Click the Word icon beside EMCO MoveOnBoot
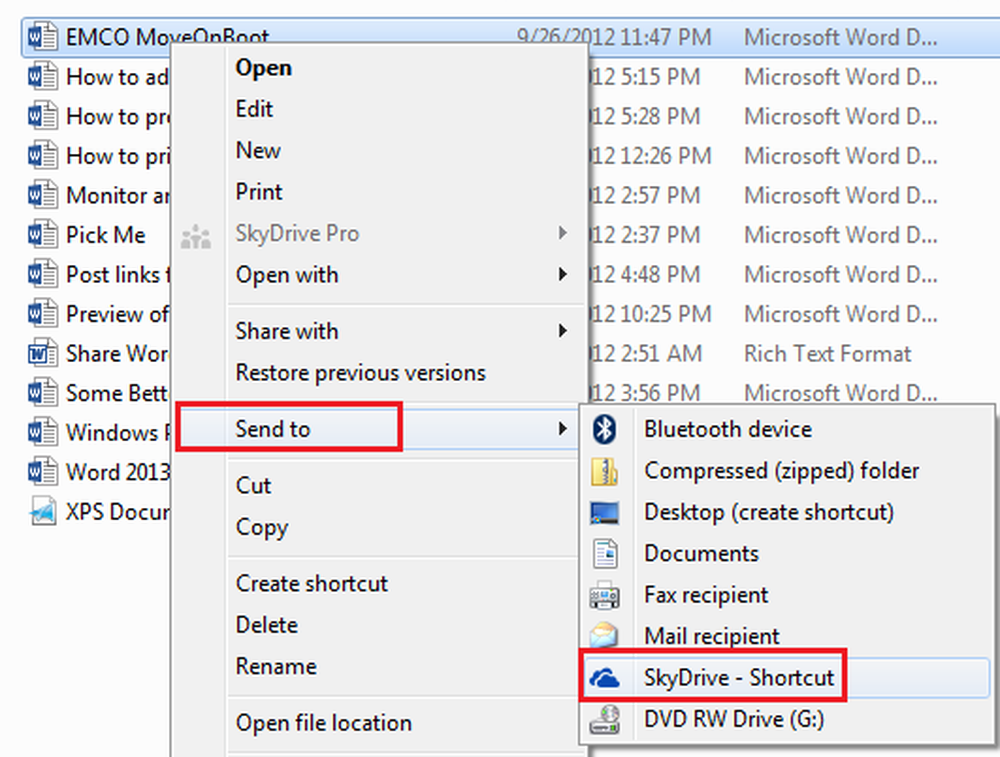 point(43,37)
